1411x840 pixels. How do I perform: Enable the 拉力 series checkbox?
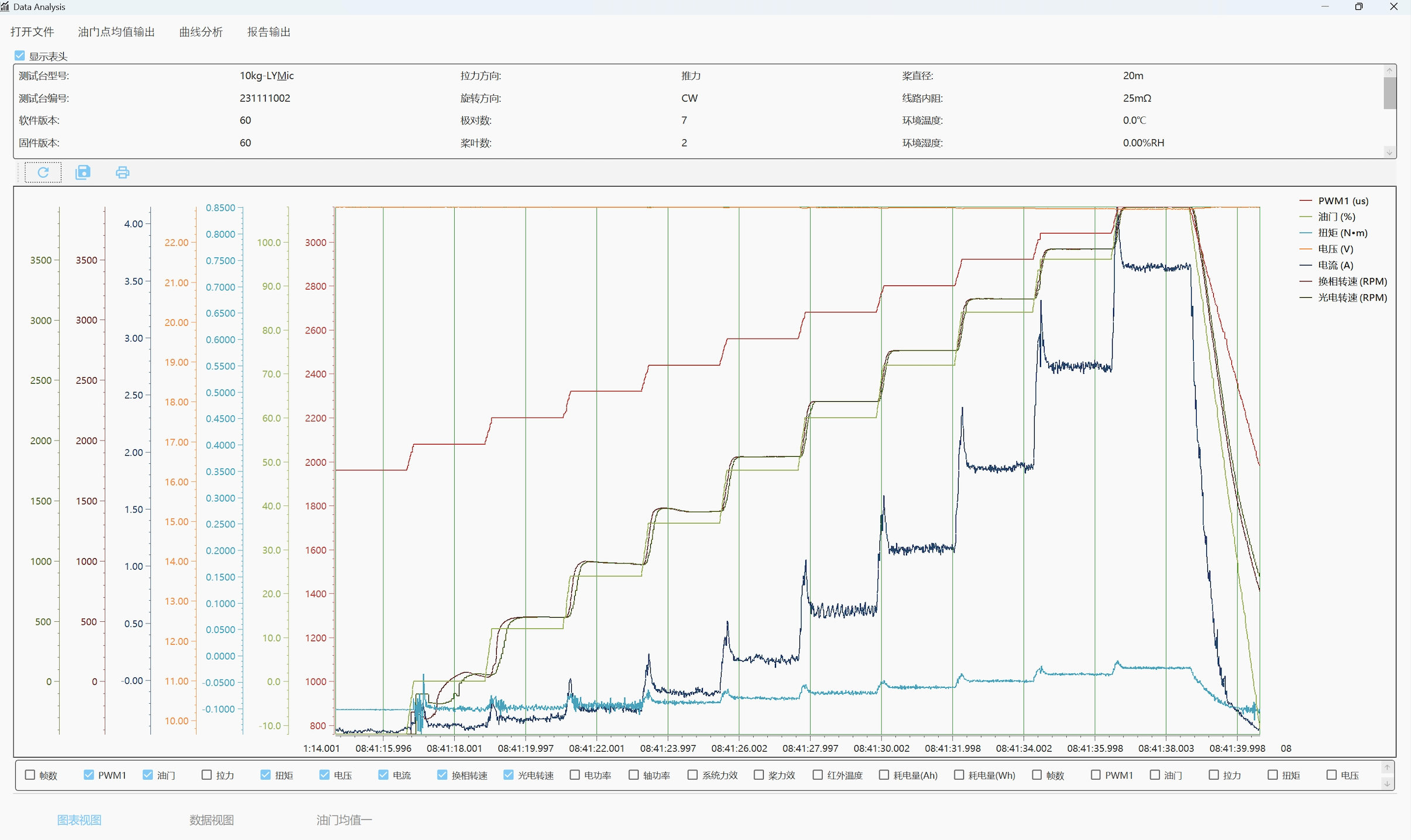coord(207,774)
